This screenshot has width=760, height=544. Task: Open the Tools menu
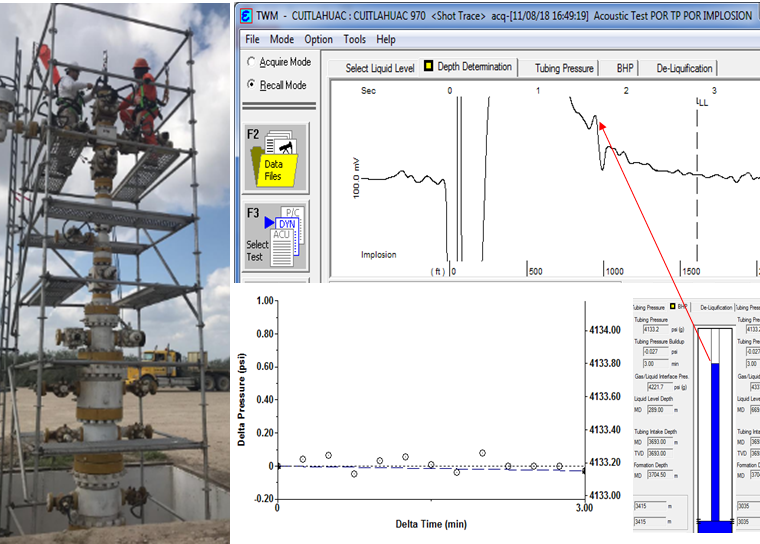(x=355, y=39)
